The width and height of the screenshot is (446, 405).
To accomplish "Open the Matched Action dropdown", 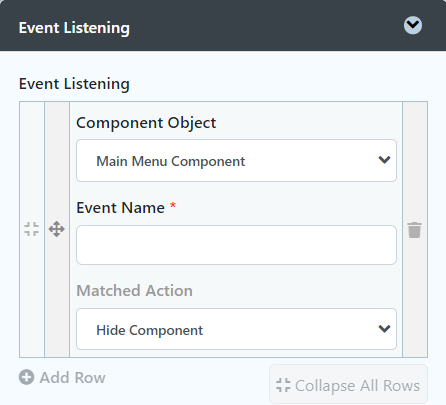I will click(x=236, y=329).
